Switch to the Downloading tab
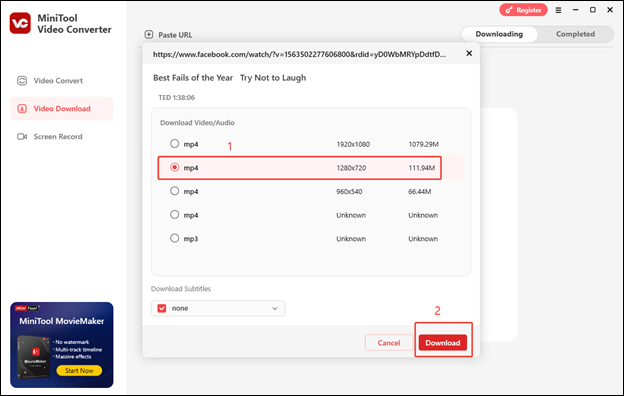The height and width of the screenshot is (396, 624). pos(499,34)
